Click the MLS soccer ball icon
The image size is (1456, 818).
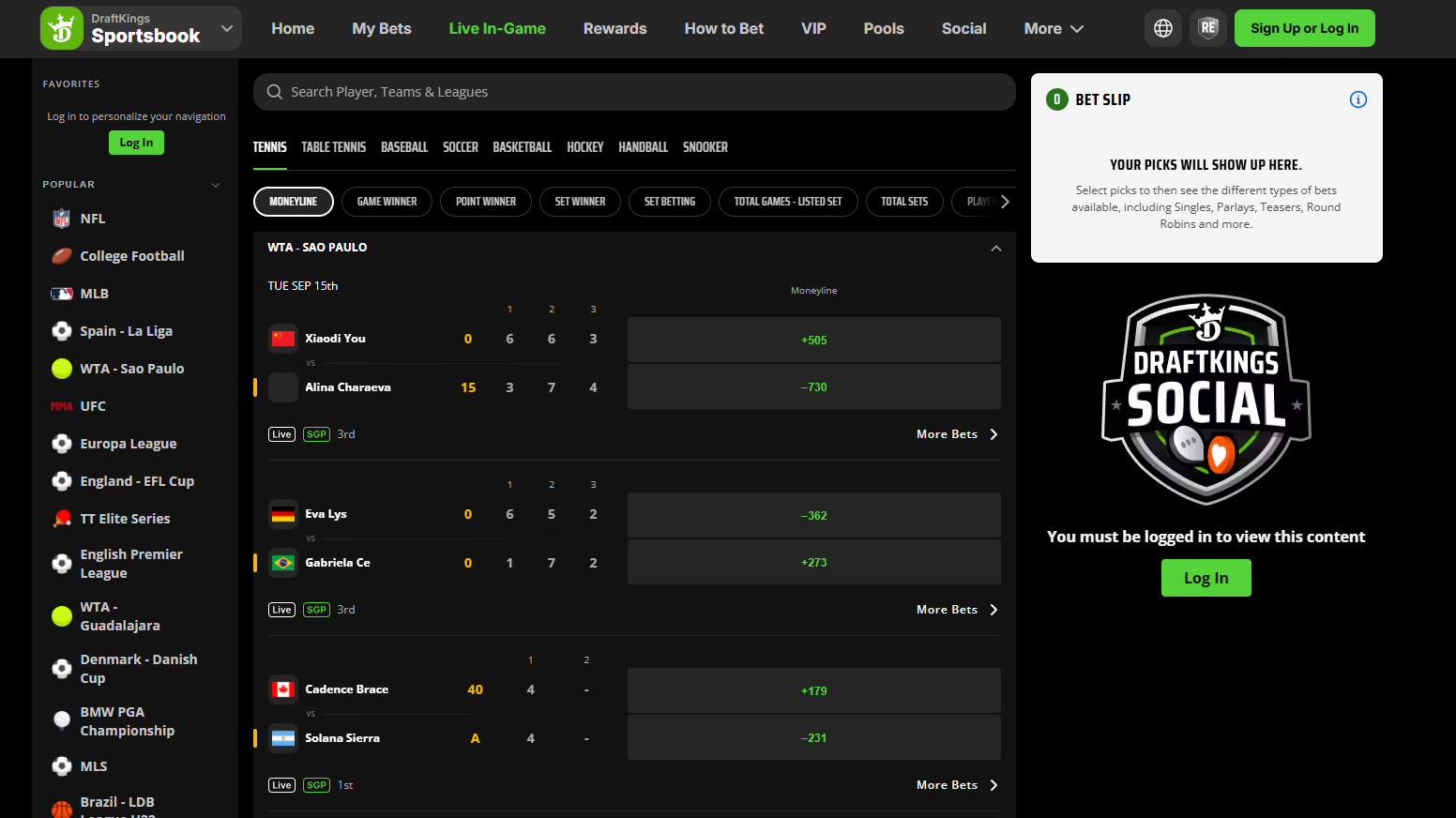[62, 766]
